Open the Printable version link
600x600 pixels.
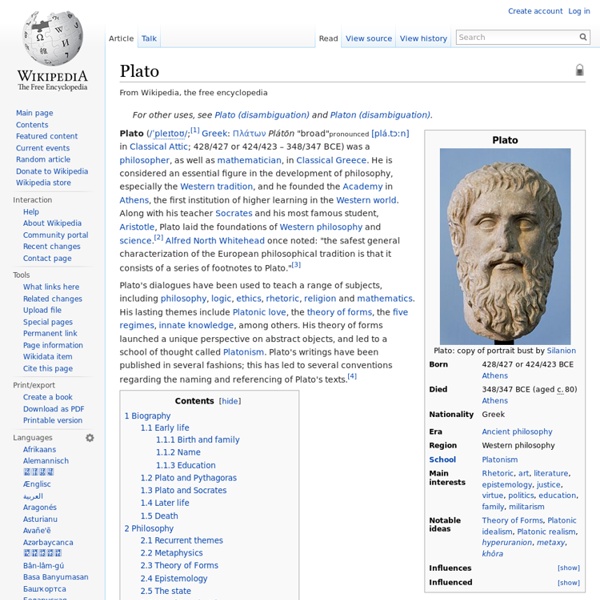tap(52, 420)
